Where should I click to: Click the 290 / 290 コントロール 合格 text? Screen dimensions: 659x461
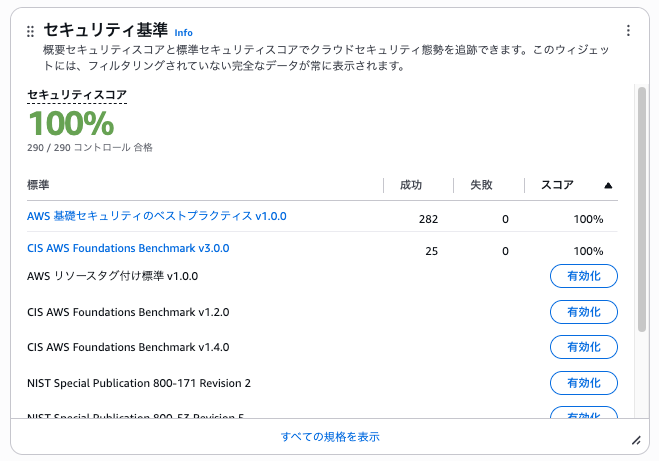[x=90, y=148]
